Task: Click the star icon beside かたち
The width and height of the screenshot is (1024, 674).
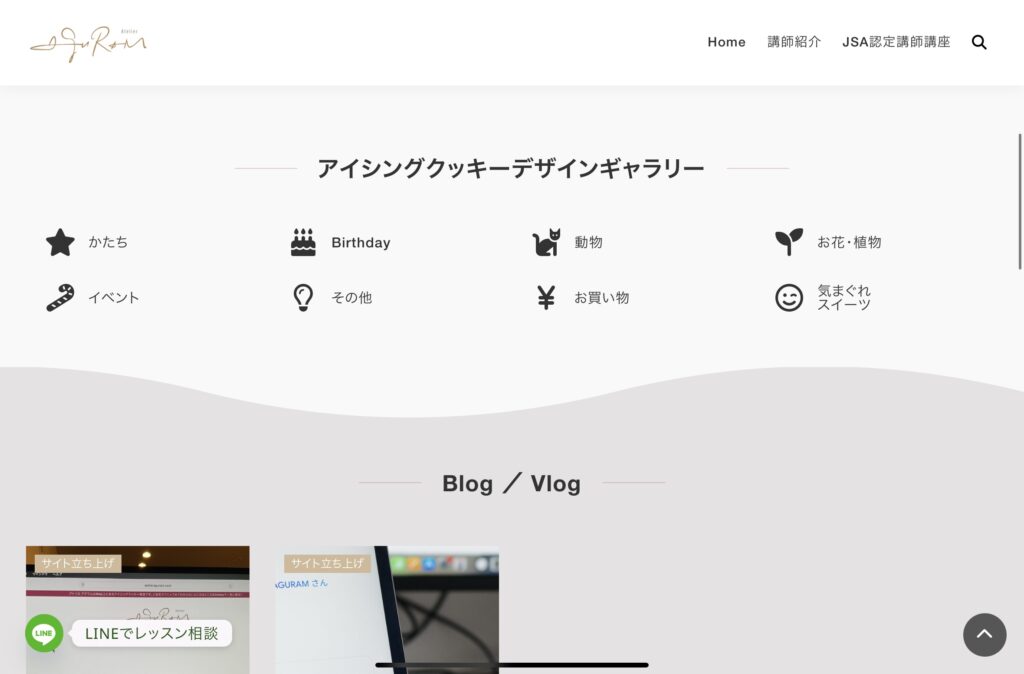Action: tap(60, 242)
